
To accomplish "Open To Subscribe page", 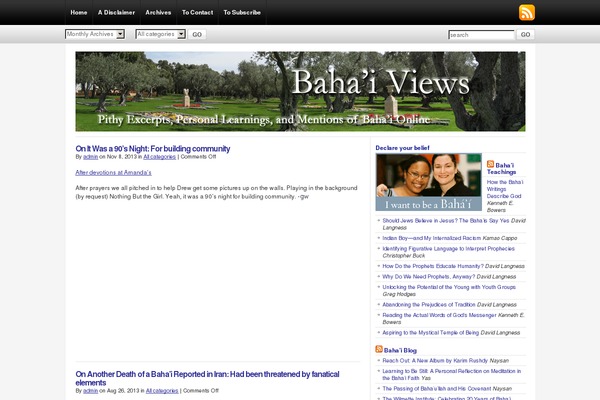I will pos(242,13).
